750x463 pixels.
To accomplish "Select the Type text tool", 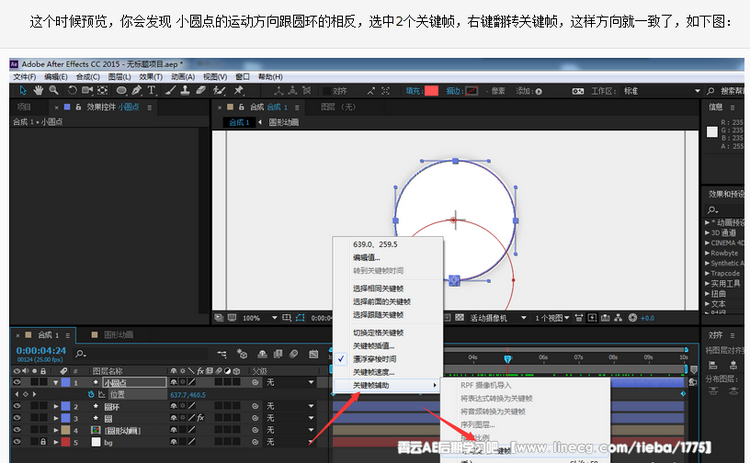I will click(x=151, y=90).
